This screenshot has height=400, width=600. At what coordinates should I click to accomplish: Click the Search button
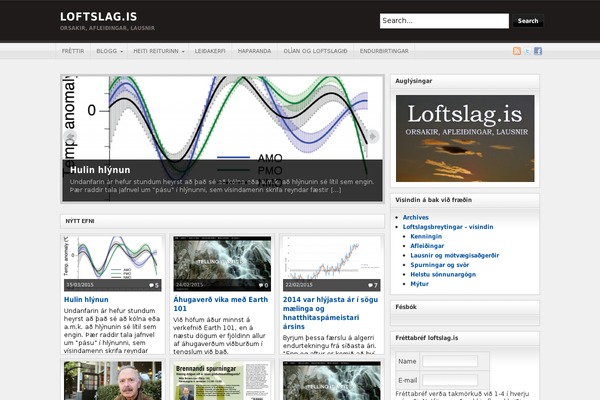pyautogui.click(x=528, y=21)
